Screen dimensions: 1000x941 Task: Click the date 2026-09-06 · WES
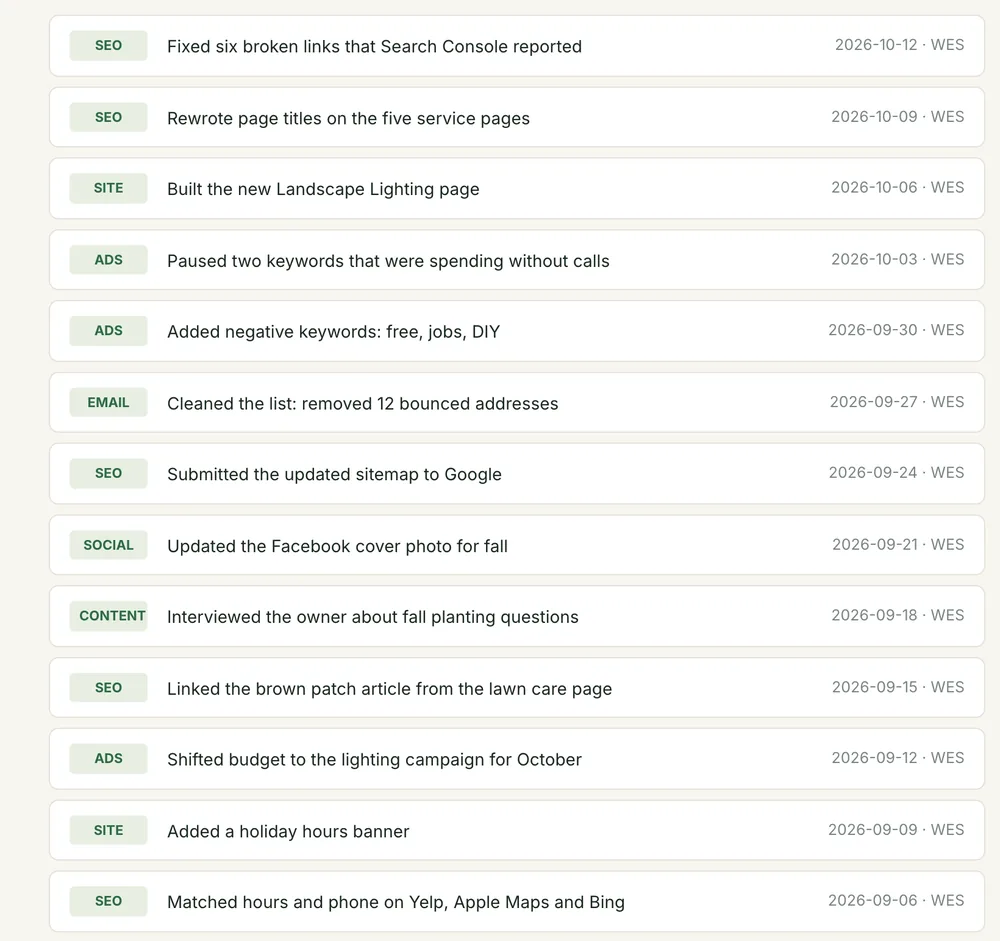(896, 901)
